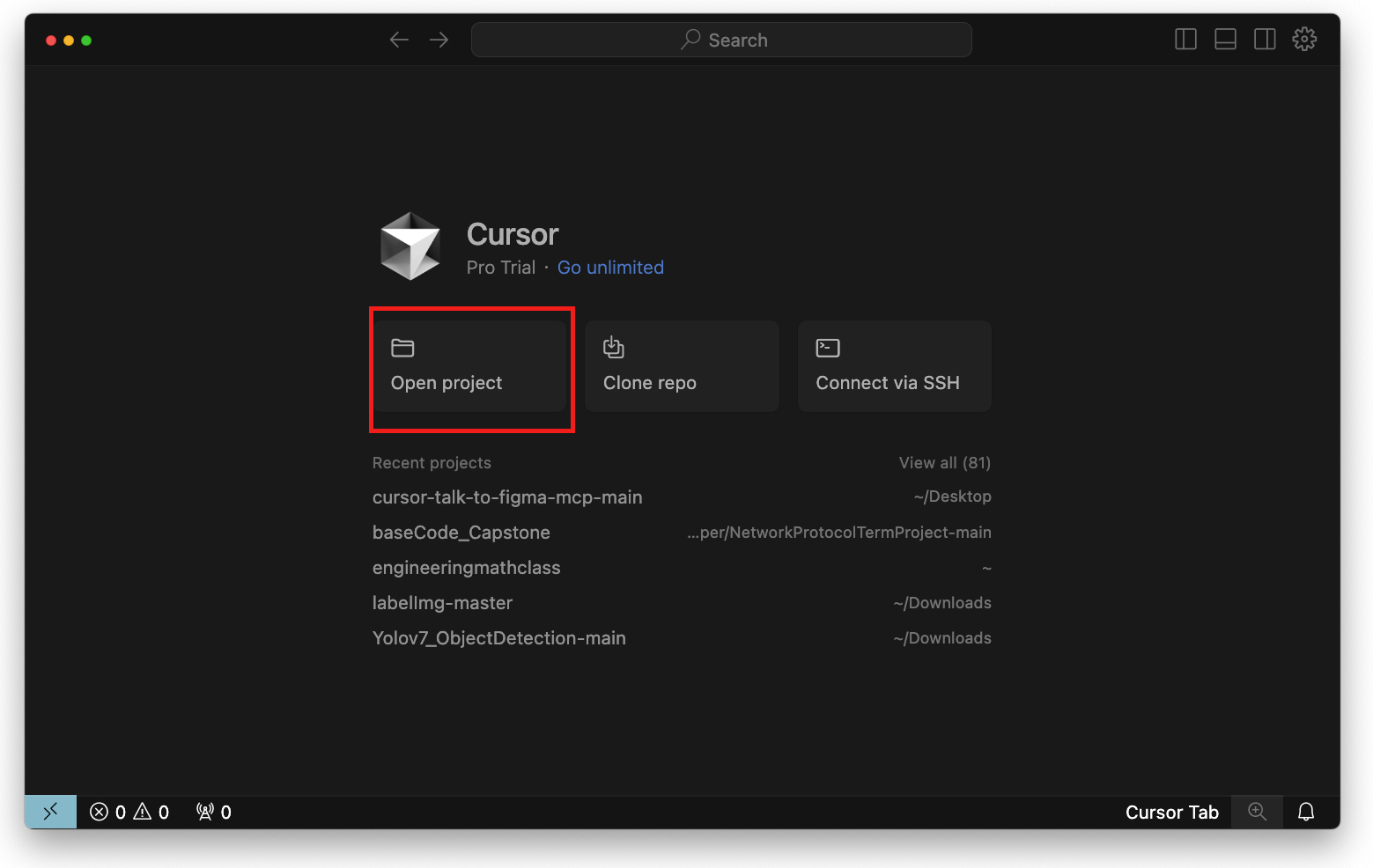Screen dimensions: 1373x868
Task: Toggle the secondary sidebar layout icon
Action: (x=1265, y=40)
